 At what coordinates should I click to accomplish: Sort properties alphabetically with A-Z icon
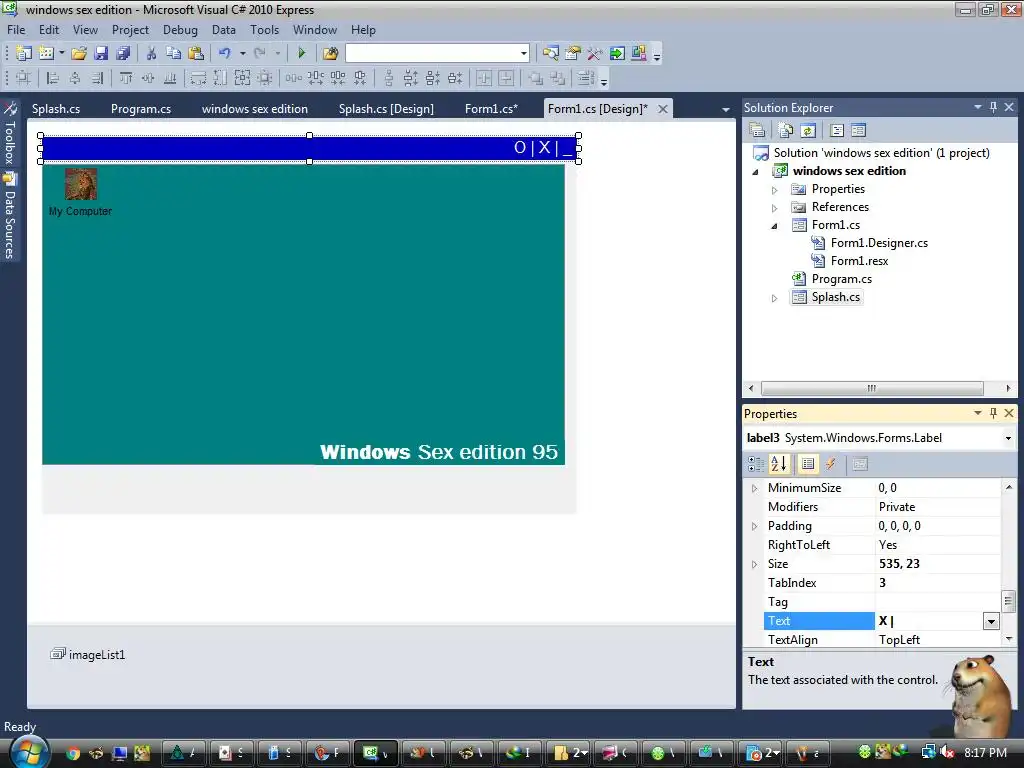point(778,464)
